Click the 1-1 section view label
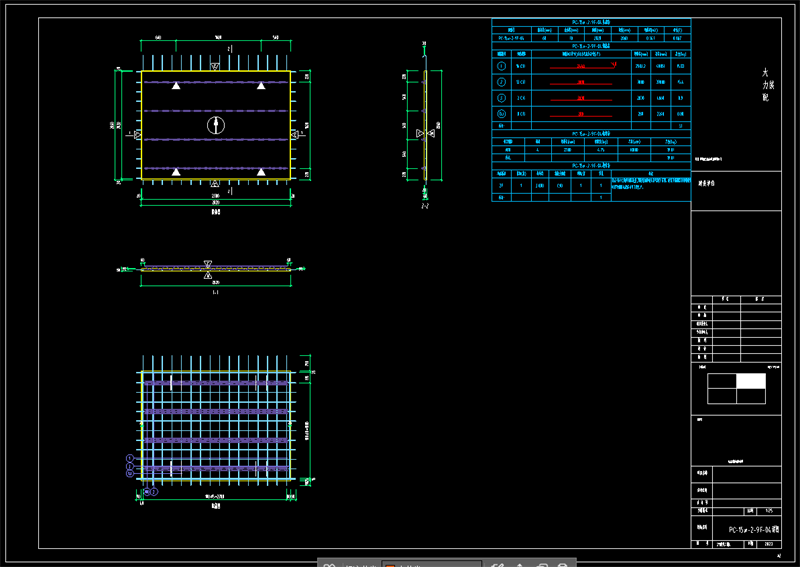Screen dimensions: 800x567 point(215,292)
